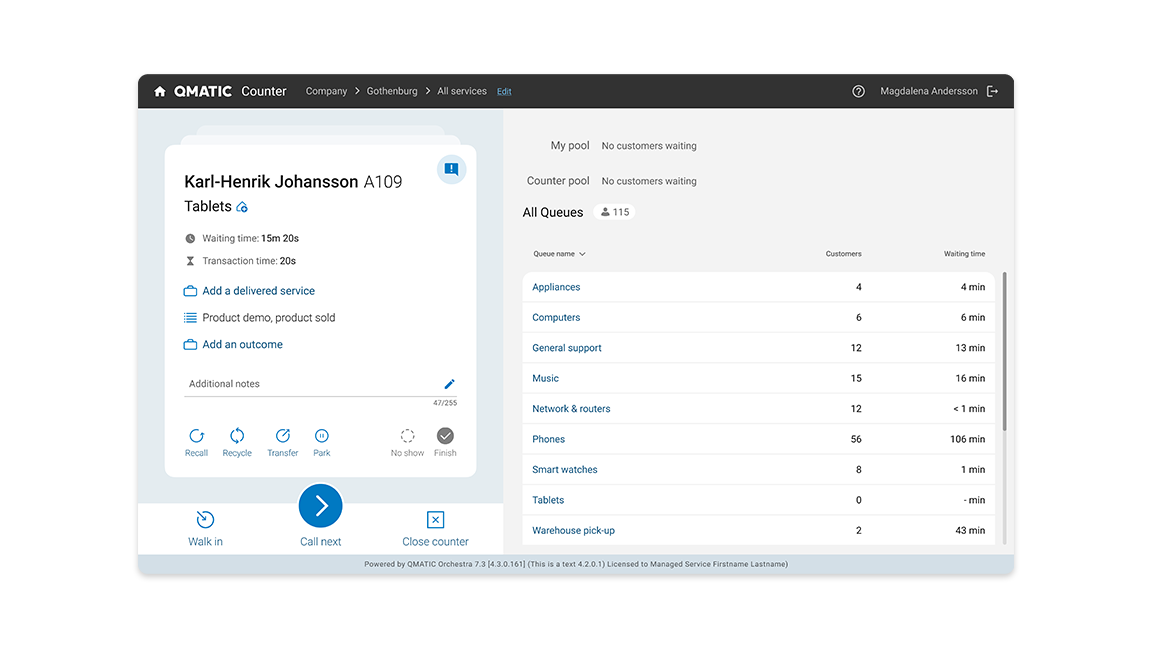Transfer the customer to another queue
The height and width of the screenshot is (648, 1152).
click(283, 442)
